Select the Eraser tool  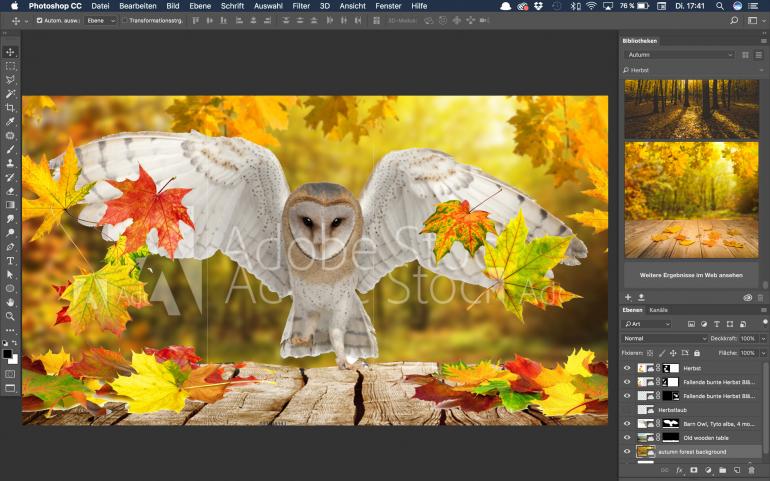click(x=10, y=191)
